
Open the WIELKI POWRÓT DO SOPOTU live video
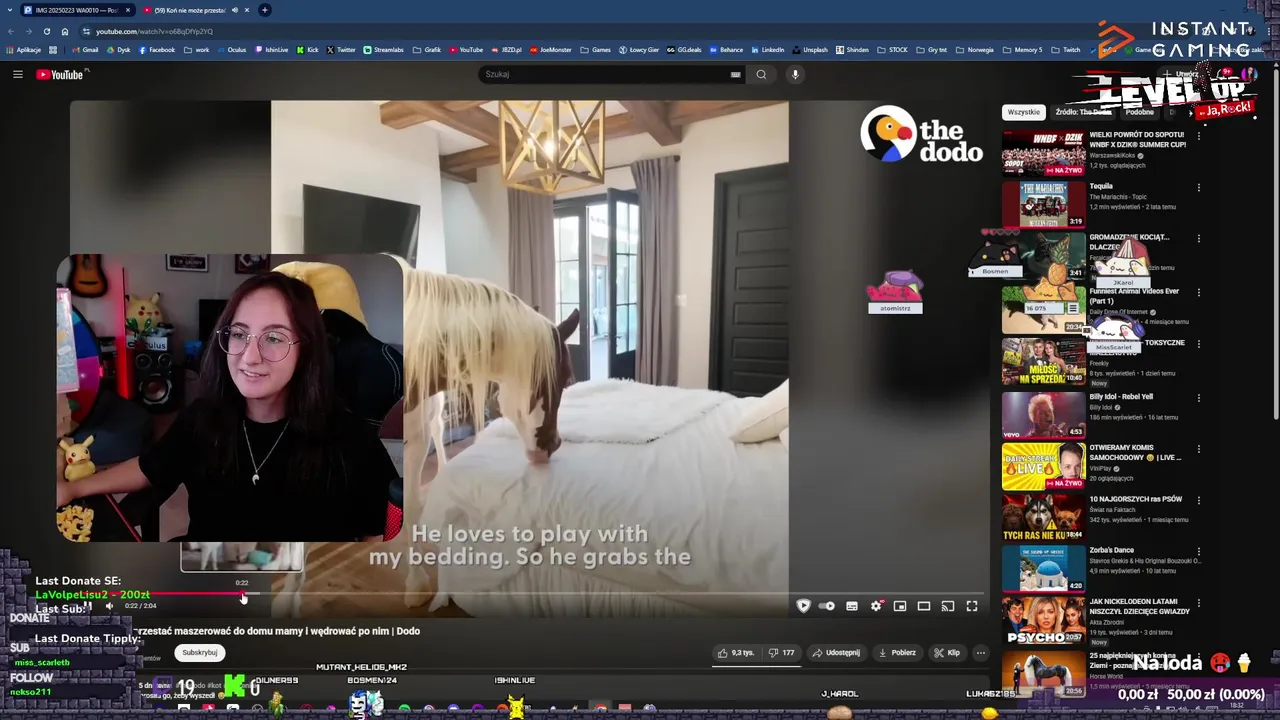pyautogui.click(x=1044, y=153)
